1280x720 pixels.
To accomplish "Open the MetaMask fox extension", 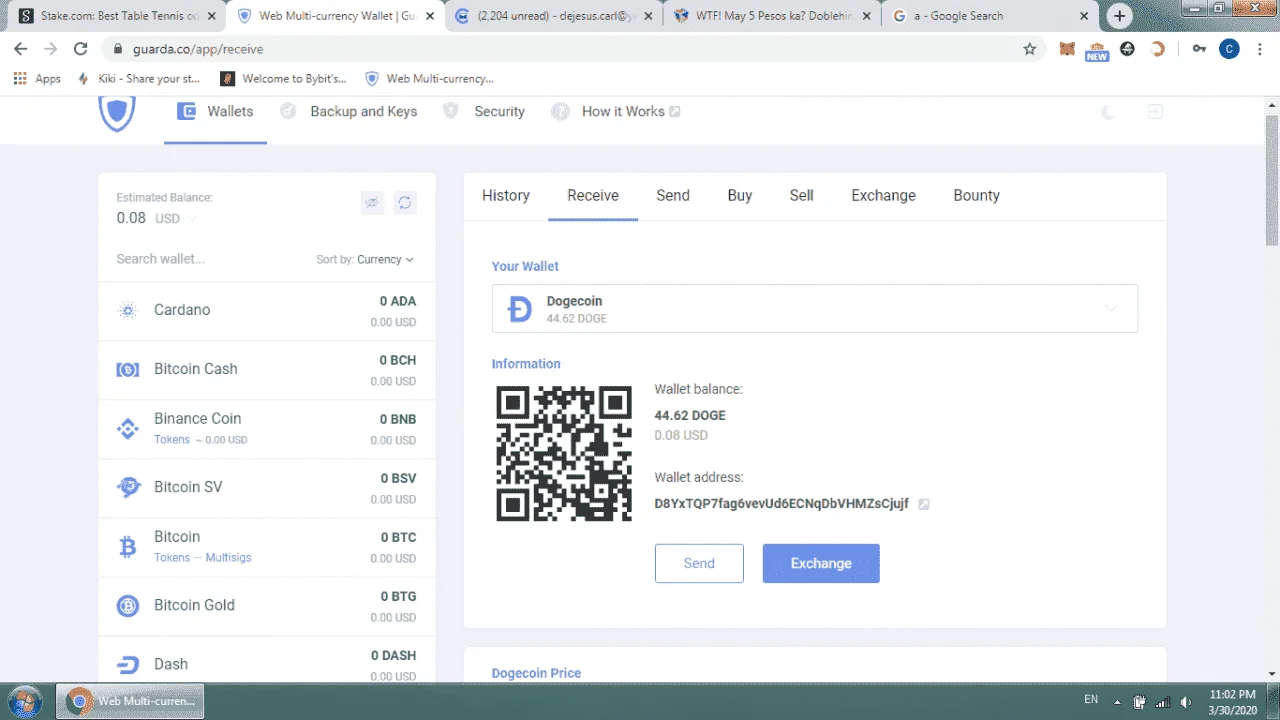I will point(1067,49).
